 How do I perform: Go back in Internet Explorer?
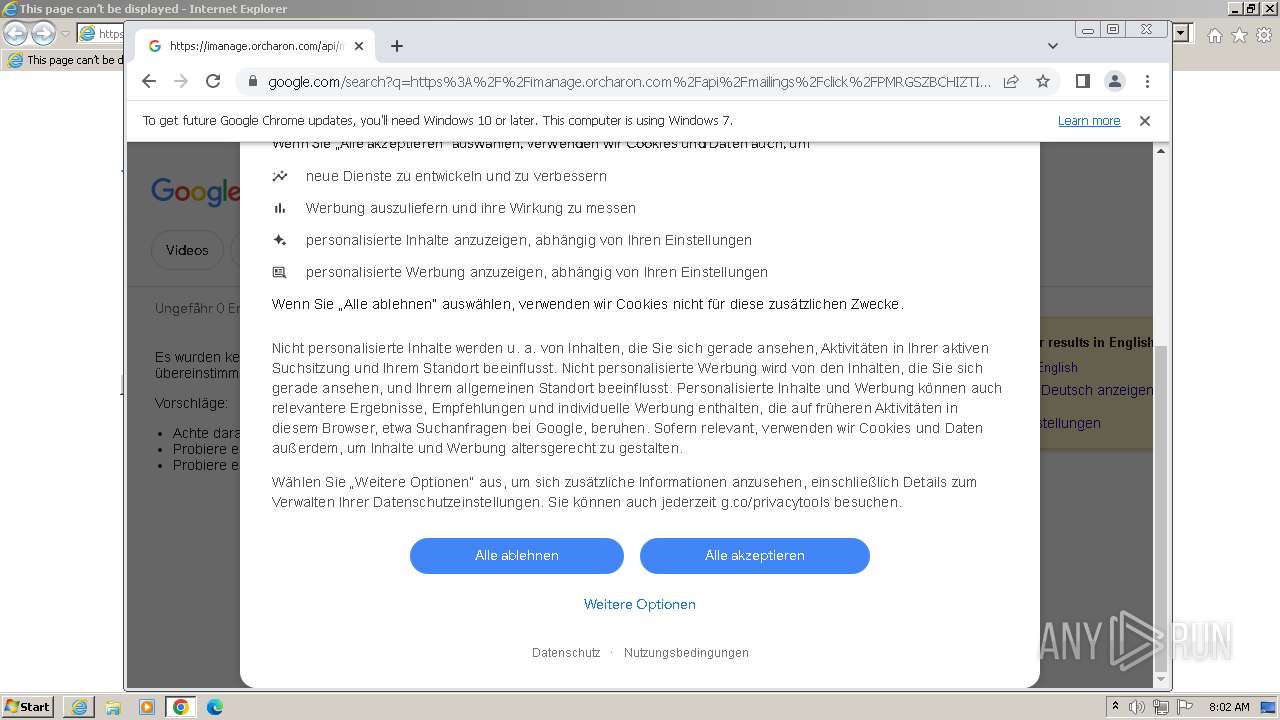tap(16, 34)
